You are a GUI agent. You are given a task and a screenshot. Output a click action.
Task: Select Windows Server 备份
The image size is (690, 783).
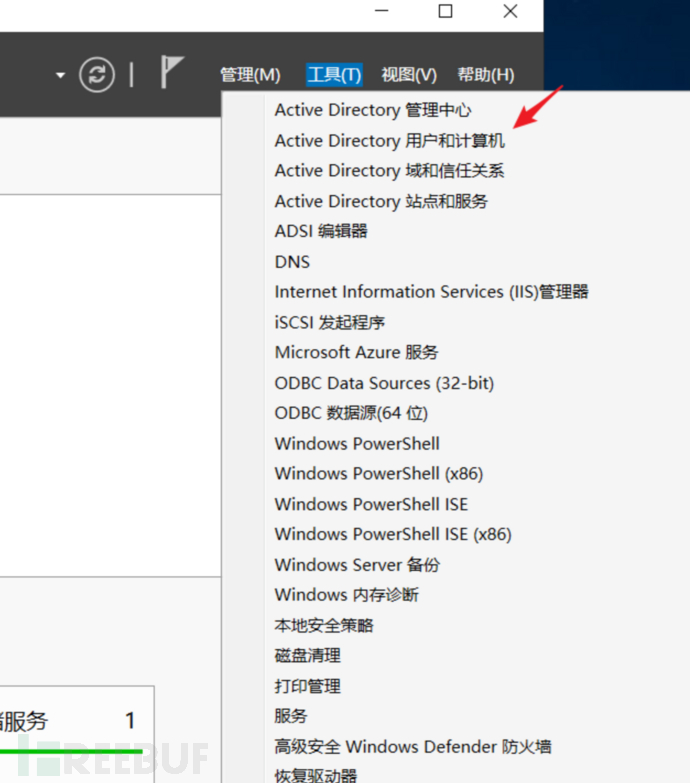click(x=357, y=565)
